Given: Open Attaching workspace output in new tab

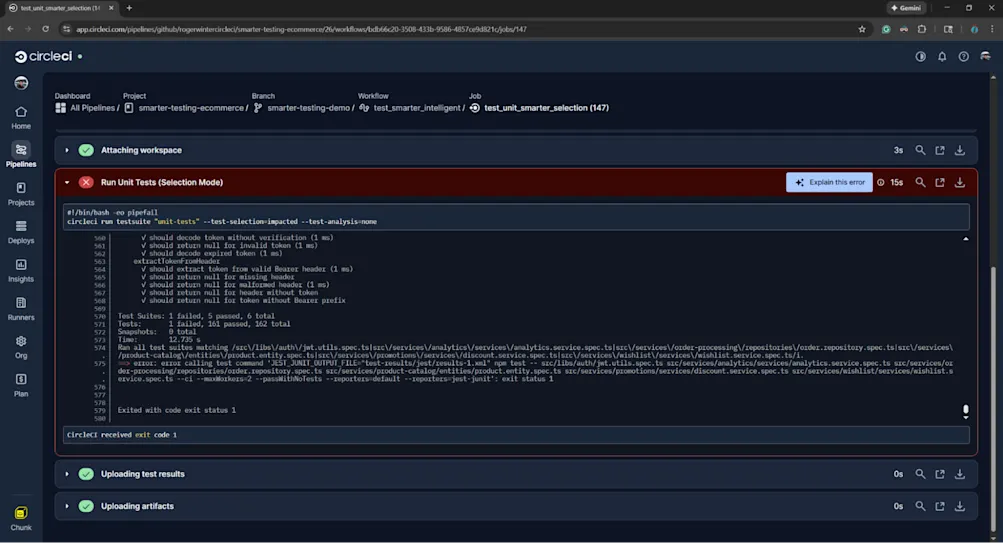Looking at the screenshot, I should point(940,150).
